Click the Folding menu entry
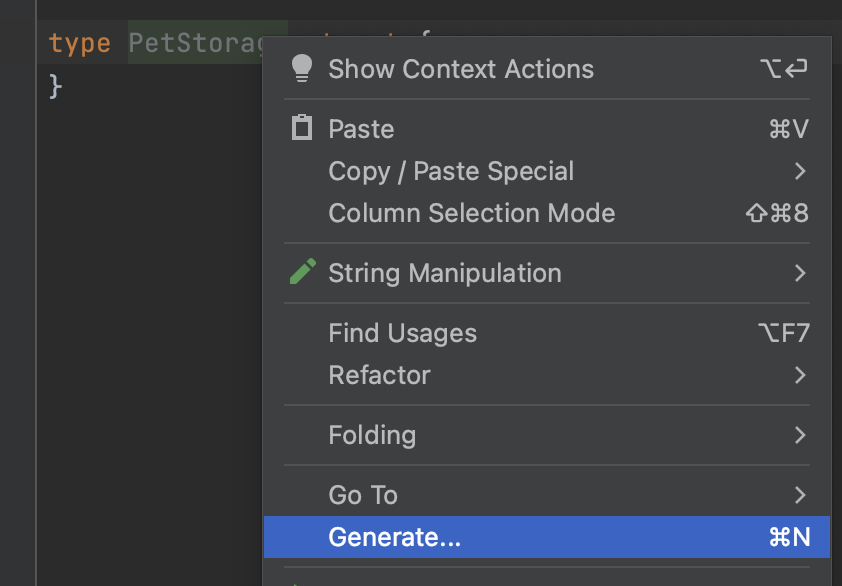The width and height of the screenshot is (842, 586). pos(372,435)
